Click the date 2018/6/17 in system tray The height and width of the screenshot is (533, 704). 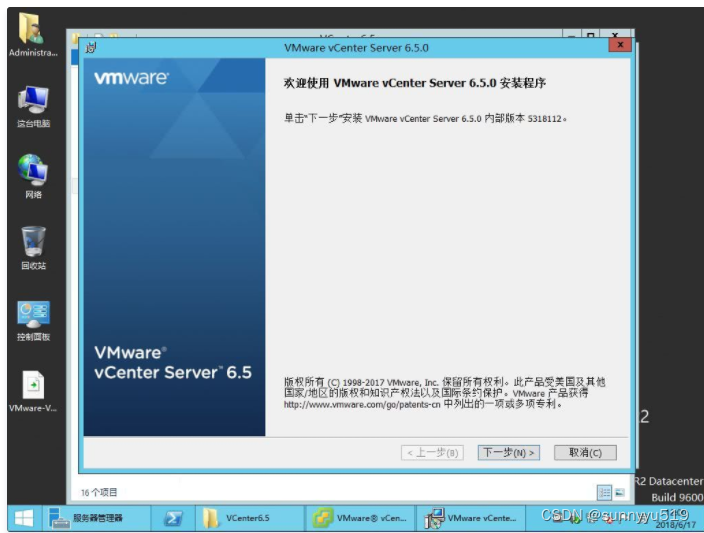[x=675, y=524]
